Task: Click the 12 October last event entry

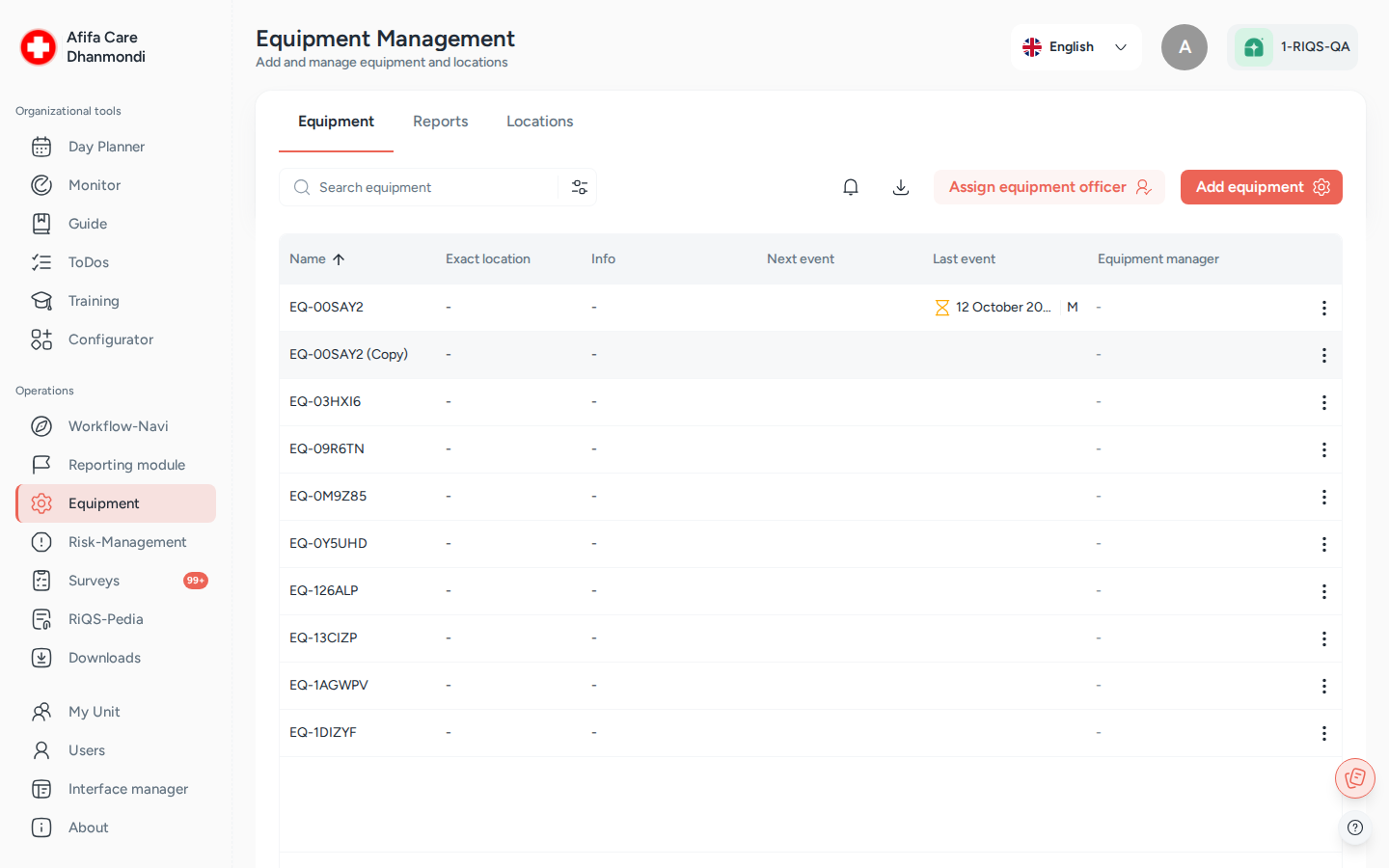Action: coord(1003,307)
